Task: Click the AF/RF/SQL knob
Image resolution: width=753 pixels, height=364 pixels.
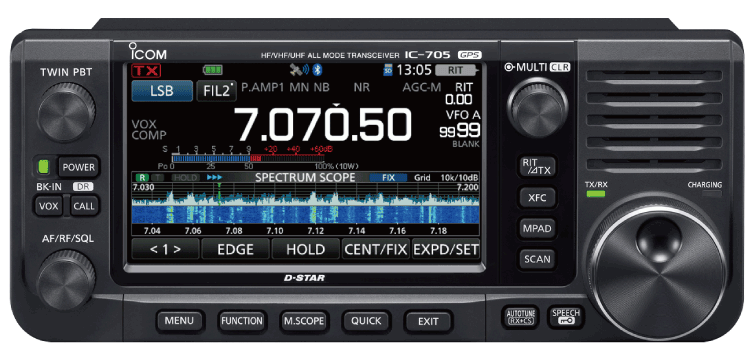Action: [66, 279]
